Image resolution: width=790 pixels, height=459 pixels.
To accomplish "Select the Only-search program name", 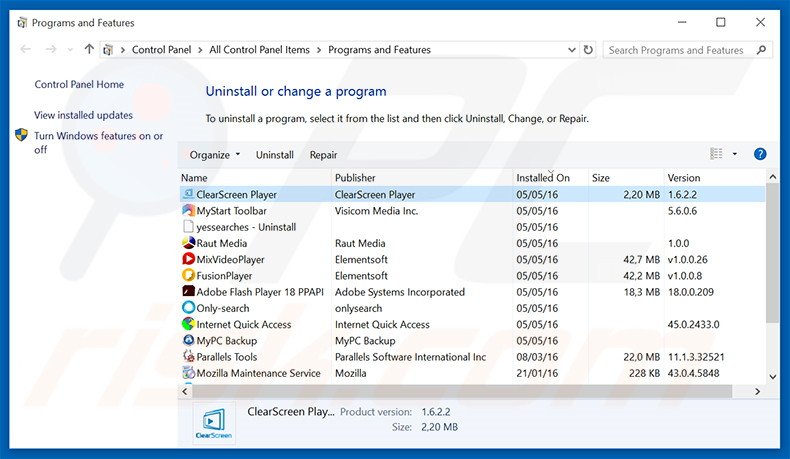I will [223, 308].
